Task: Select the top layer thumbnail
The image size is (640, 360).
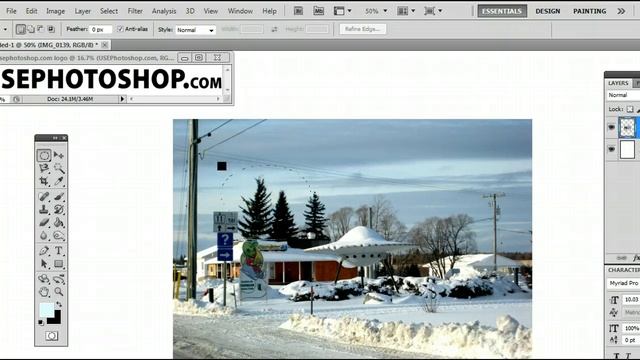Action: 627,127
